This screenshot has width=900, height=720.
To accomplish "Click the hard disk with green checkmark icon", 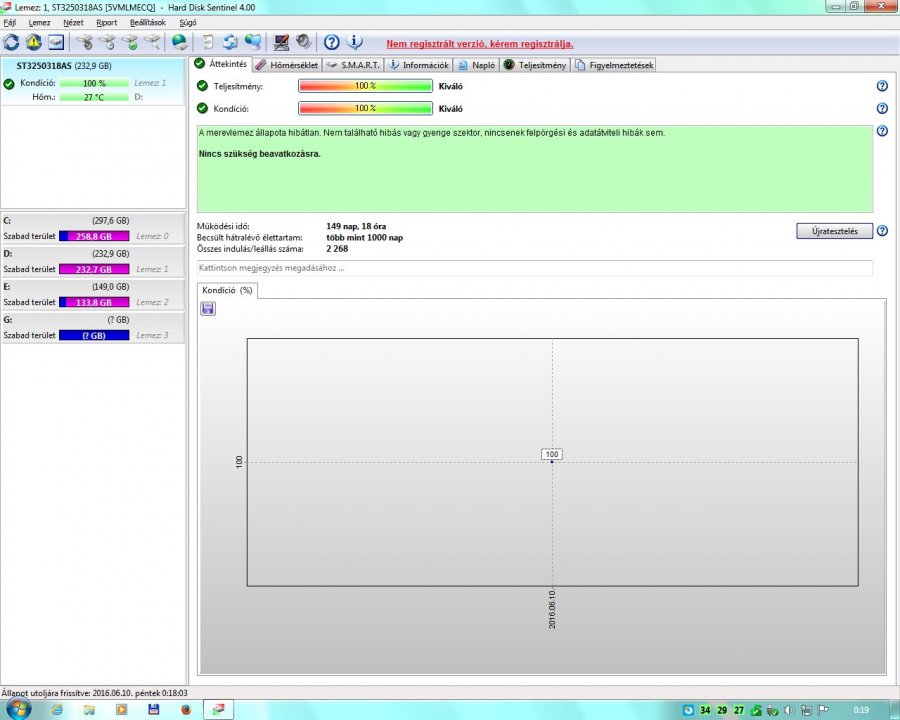I will pyautogui.click(x=130, y=42).
